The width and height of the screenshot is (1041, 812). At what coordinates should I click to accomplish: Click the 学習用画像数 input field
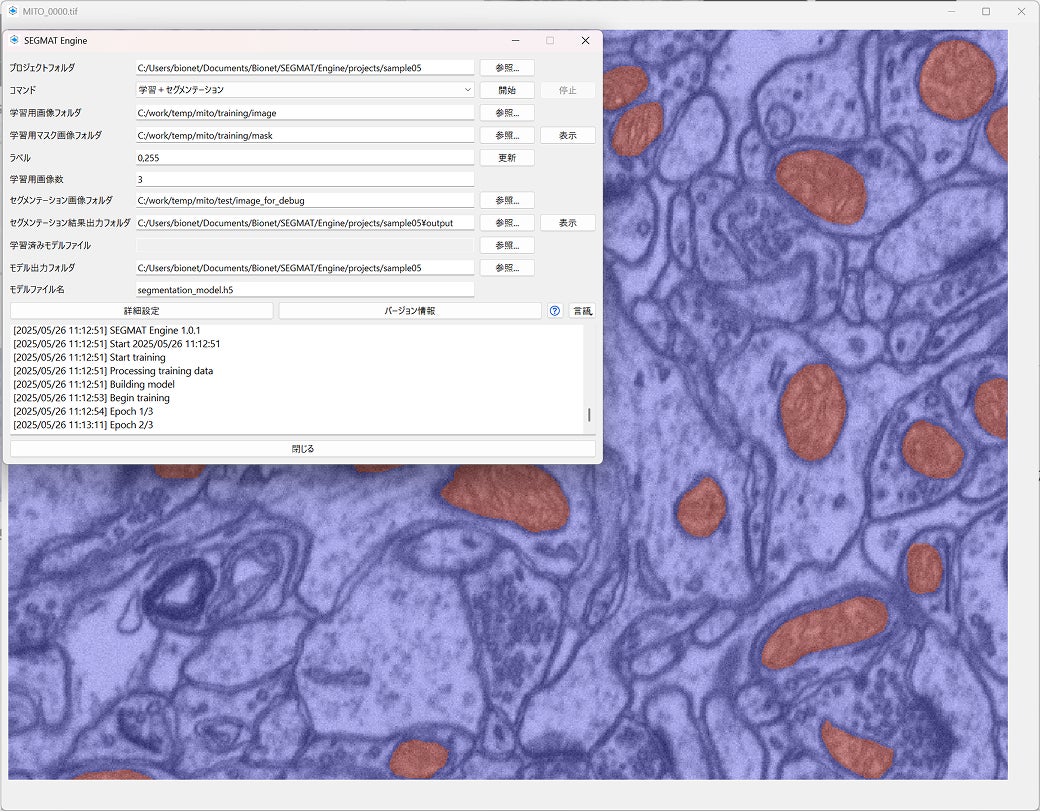(x=305, y=179)
